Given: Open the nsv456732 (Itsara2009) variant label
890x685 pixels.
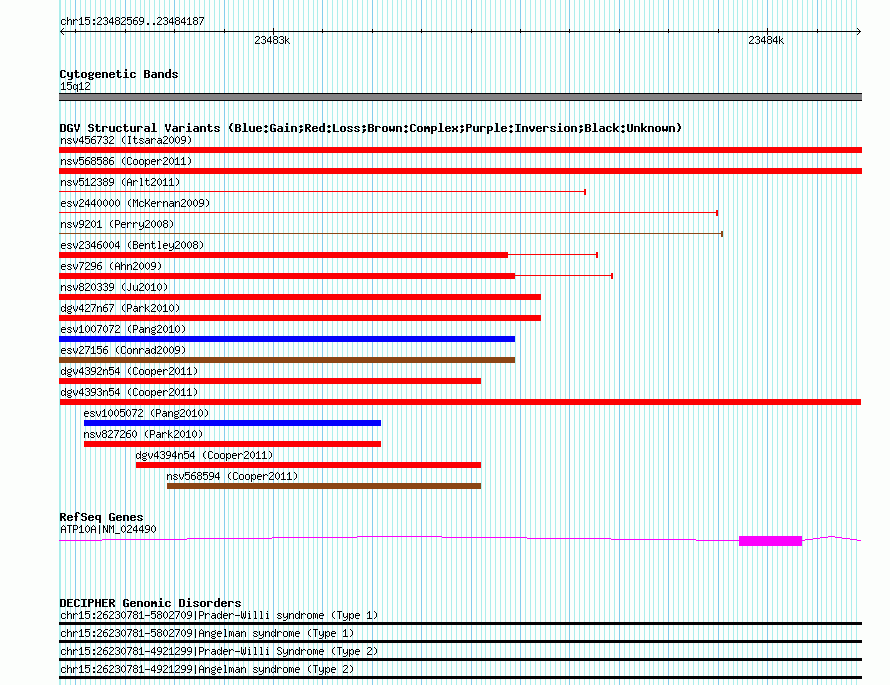Looking at the screenshot, I should [126, 140].
